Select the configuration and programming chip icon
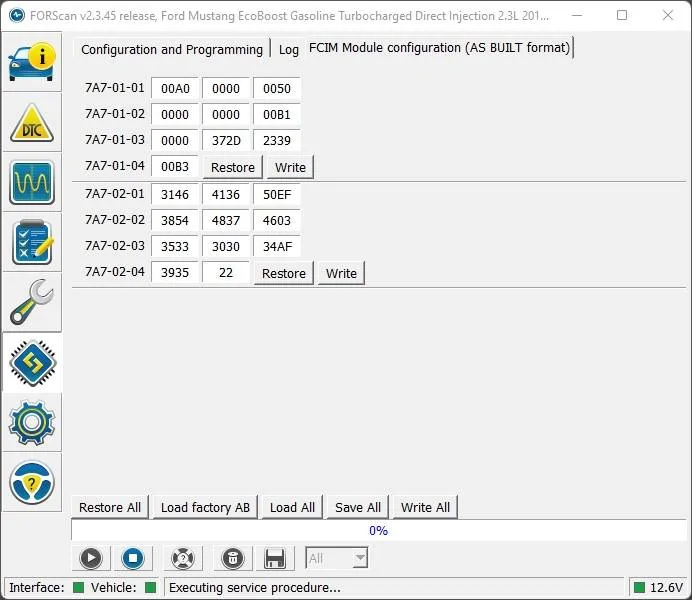 click(x=32, y=362)
